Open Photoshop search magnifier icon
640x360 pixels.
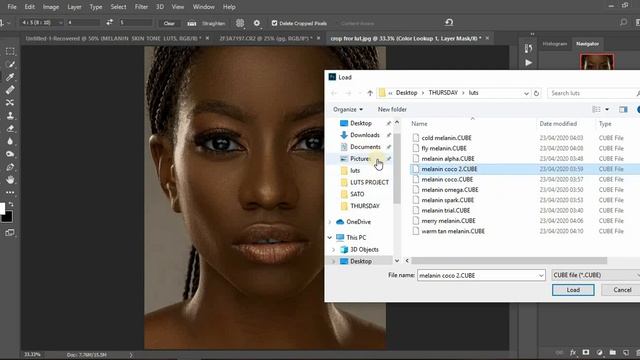point(623,22)
